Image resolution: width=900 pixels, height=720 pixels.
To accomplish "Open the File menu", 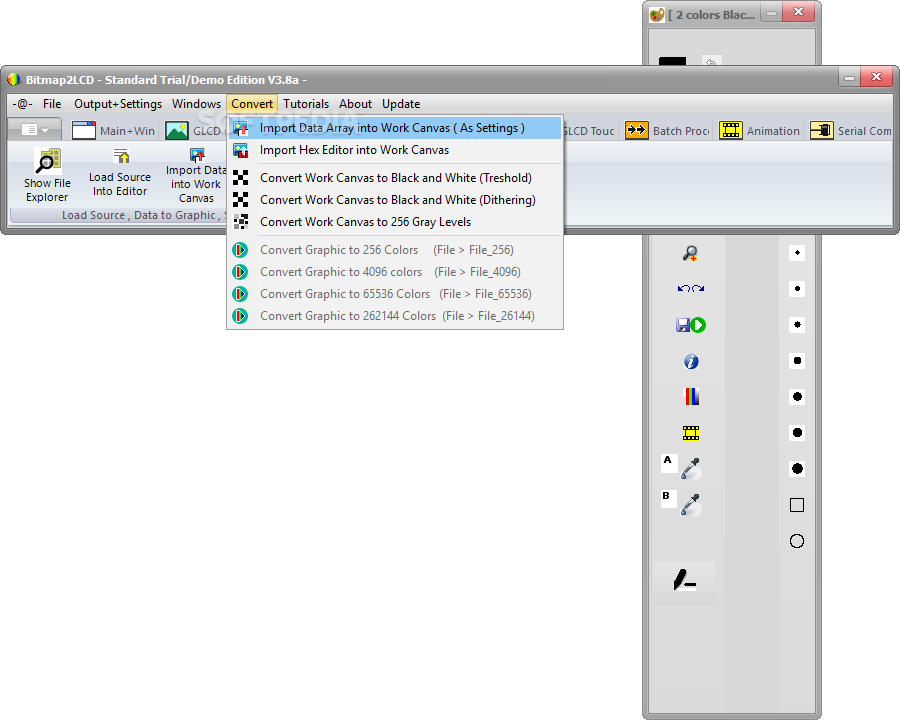I will tap(52, 104).
